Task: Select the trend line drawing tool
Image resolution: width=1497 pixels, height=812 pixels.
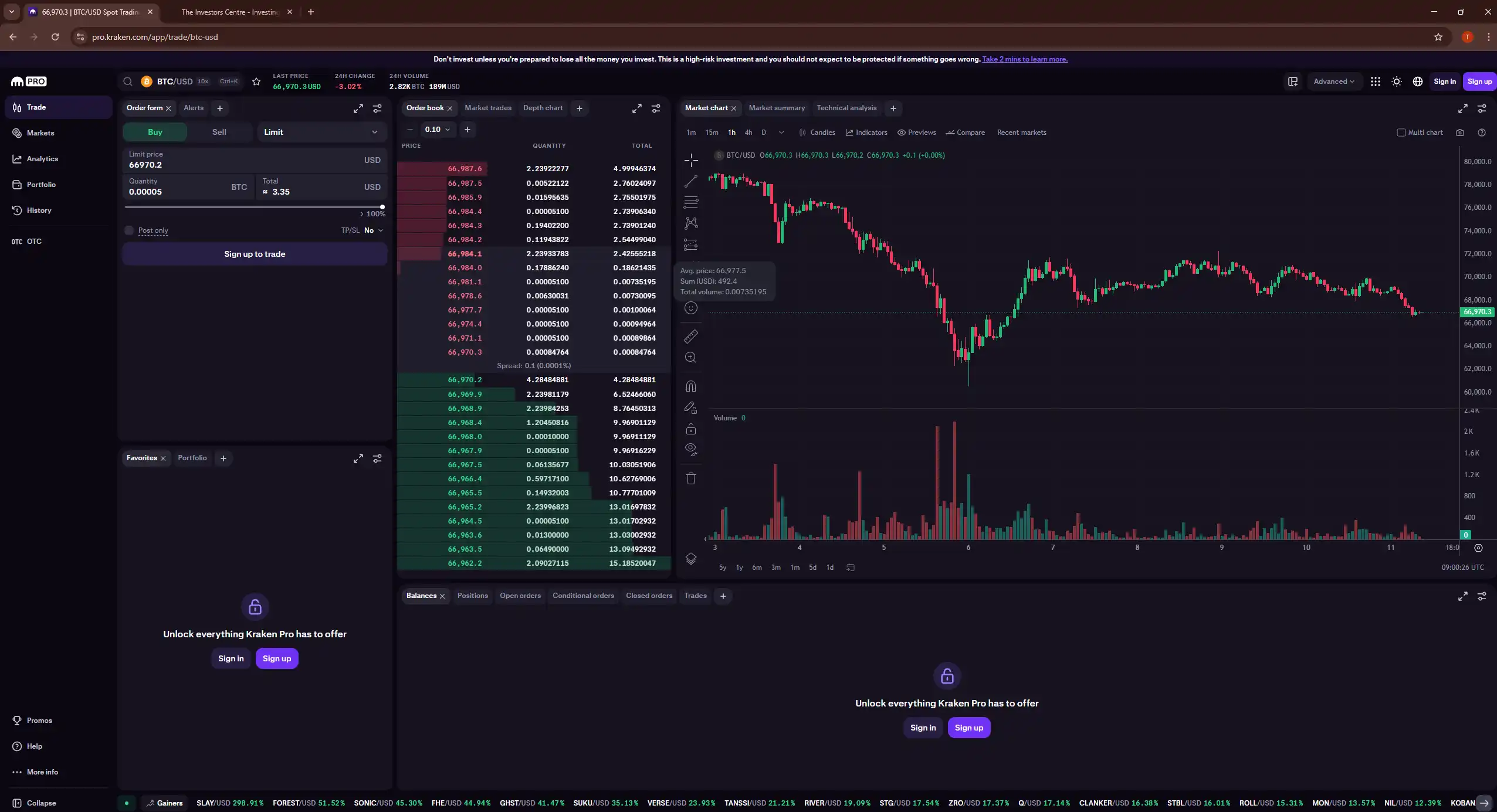Action: (691, 181)
